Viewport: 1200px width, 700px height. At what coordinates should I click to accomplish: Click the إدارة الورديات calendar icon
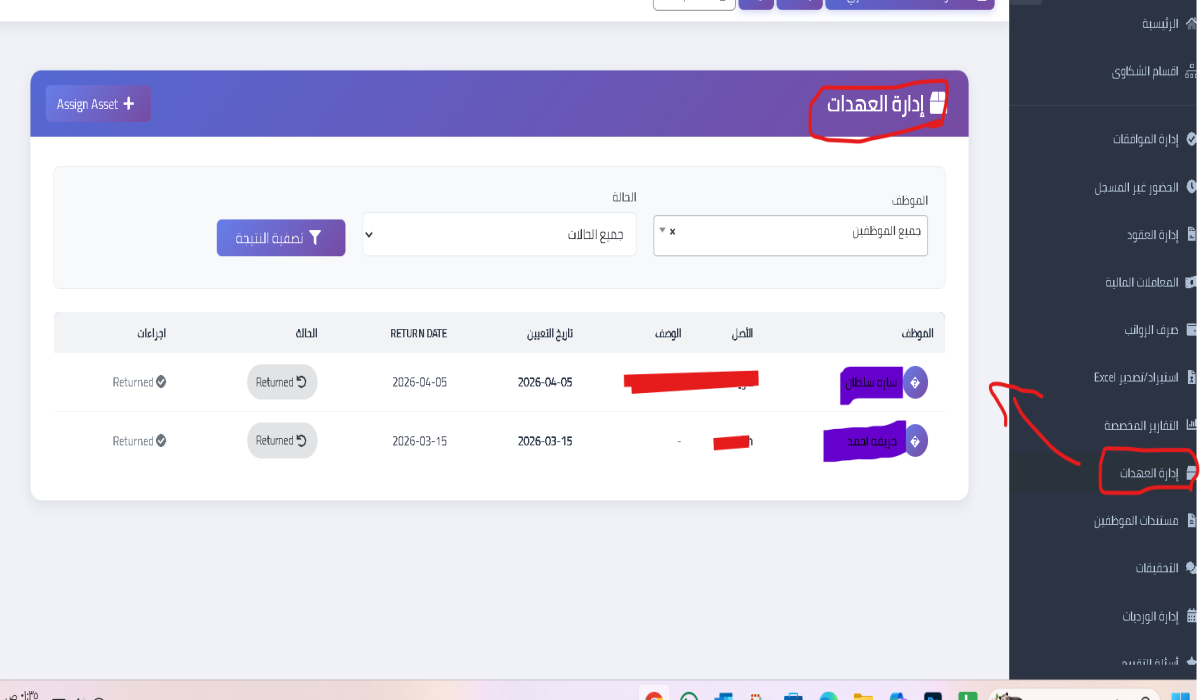(x=1190, y=616)
